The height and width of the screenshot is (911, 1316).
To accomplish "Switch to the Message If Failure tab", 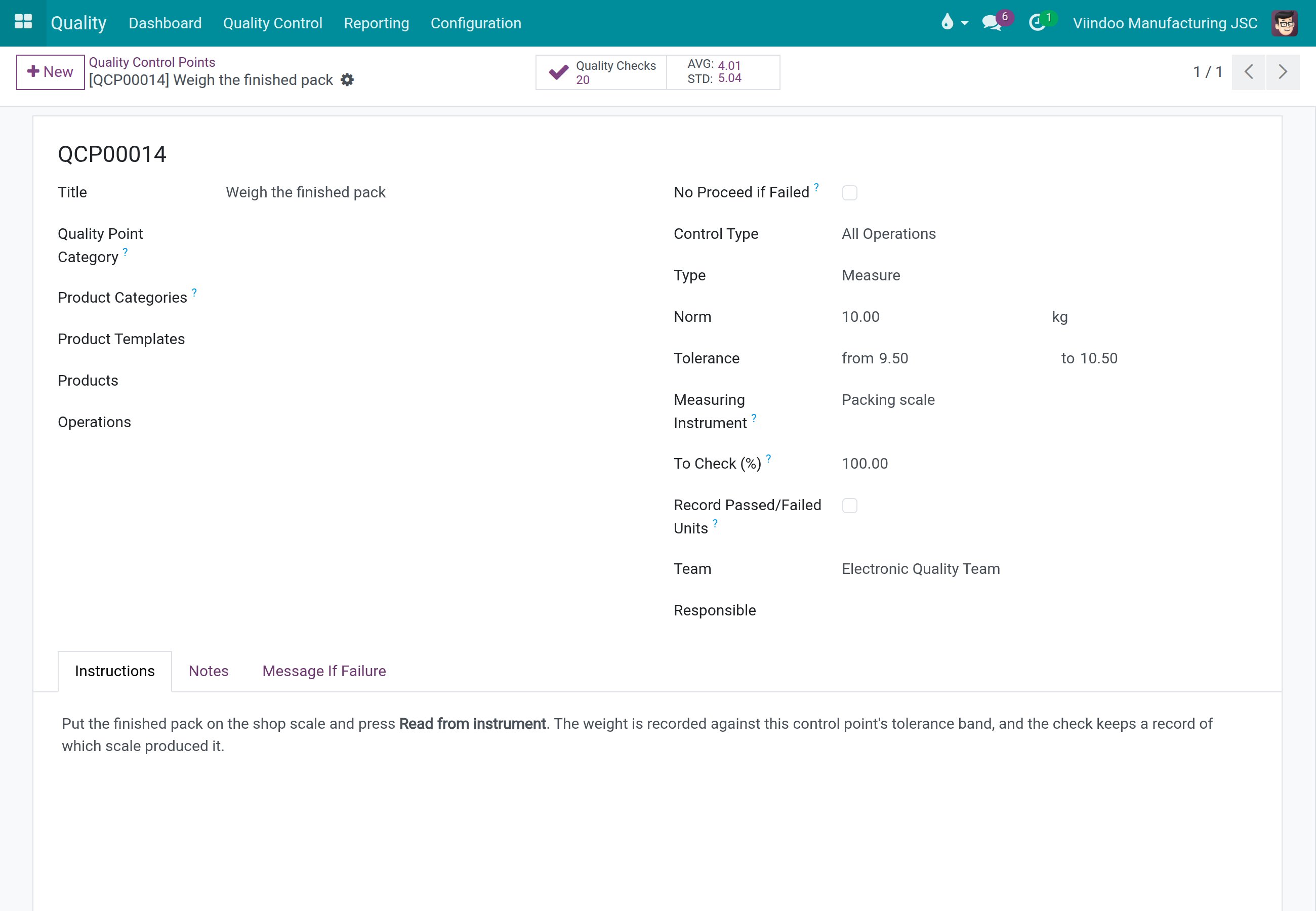I will click(x=323, y=671).
